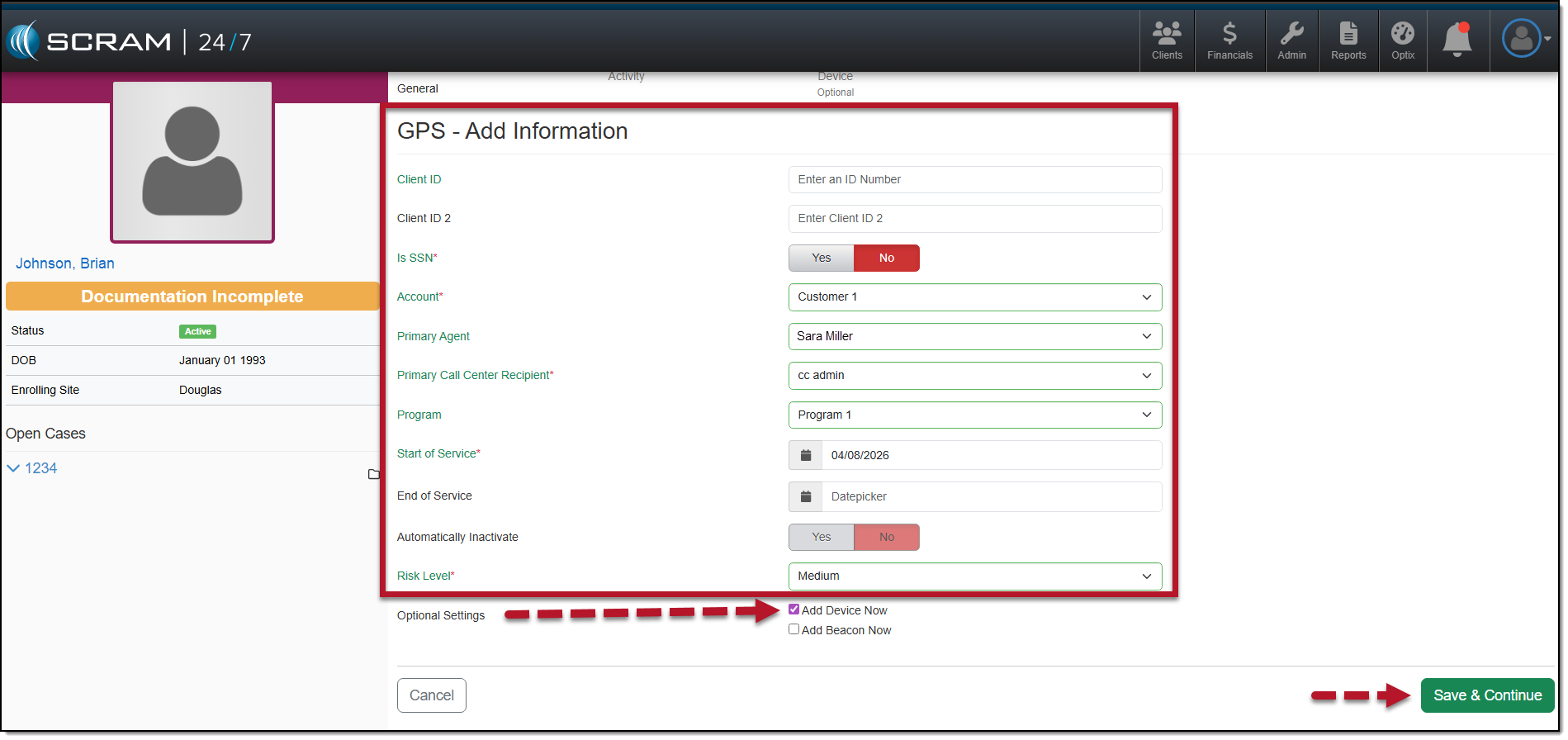Expand the Primary Agent dropdown
Screen dimensions: 1568x740
(x=974, y=337)
